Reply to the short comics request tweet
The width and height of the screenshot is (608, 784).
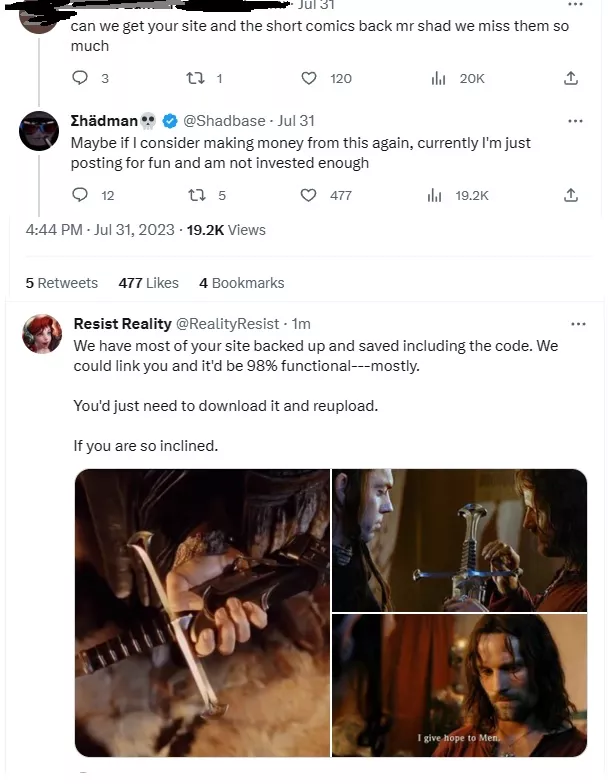(81, 78)
